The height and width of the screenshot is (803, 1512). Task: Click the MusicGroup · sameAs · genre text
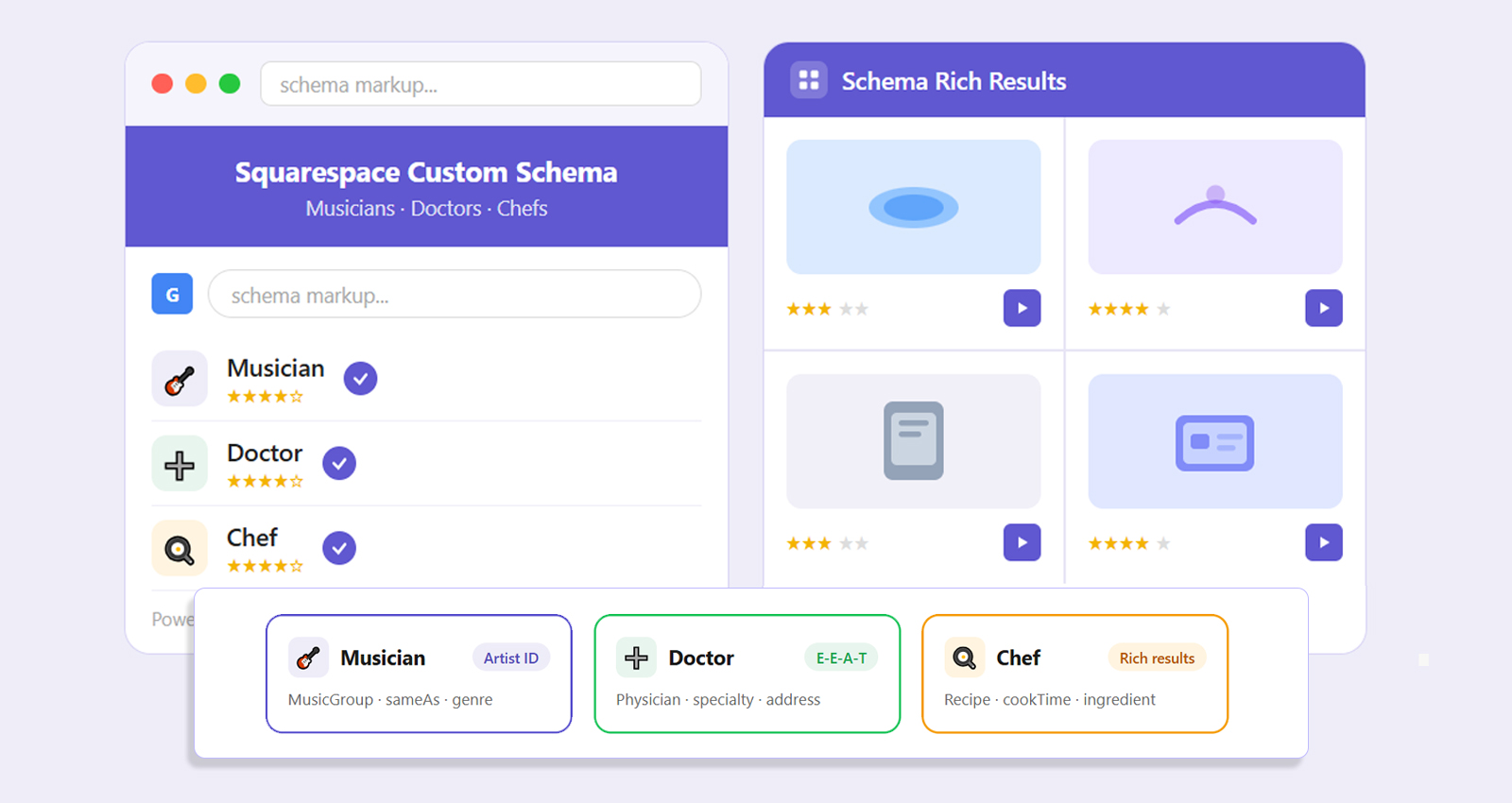point(390,700)
